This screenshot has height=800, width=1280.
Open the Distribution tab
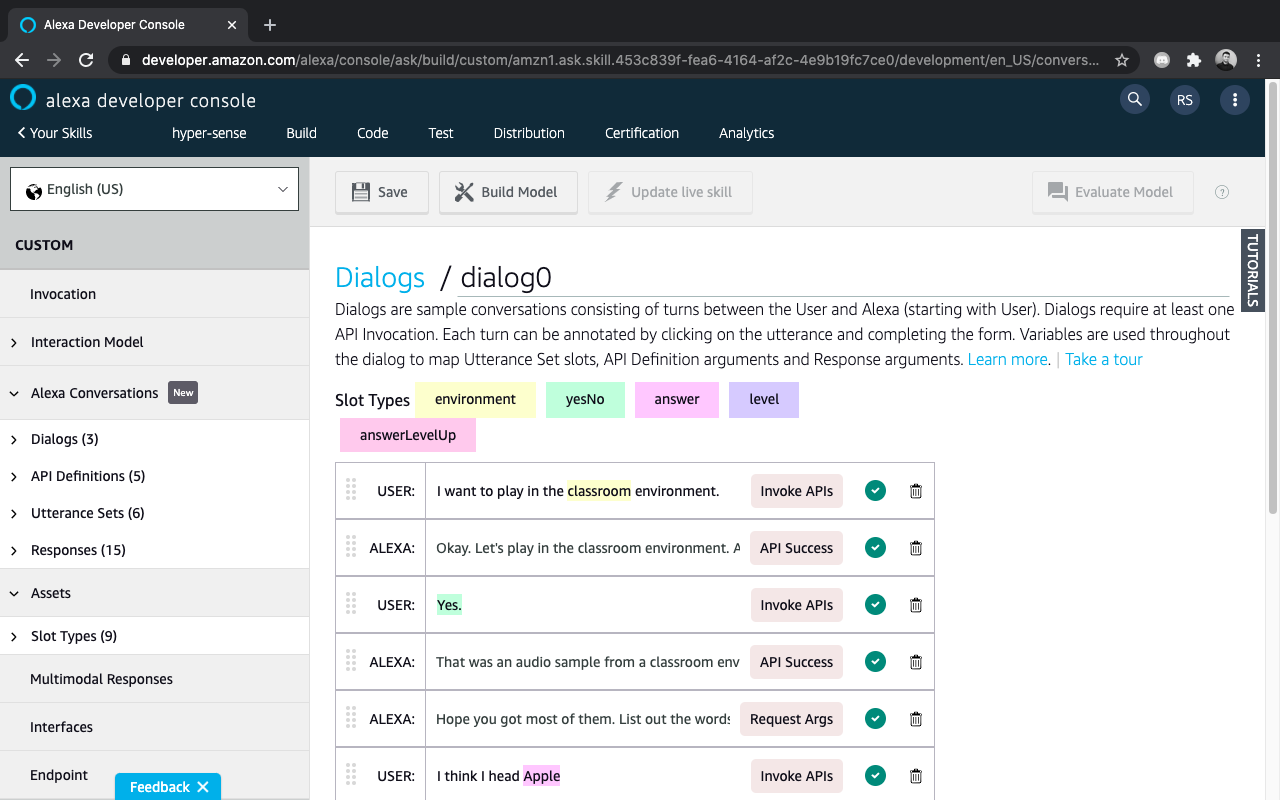coord(529,133)
